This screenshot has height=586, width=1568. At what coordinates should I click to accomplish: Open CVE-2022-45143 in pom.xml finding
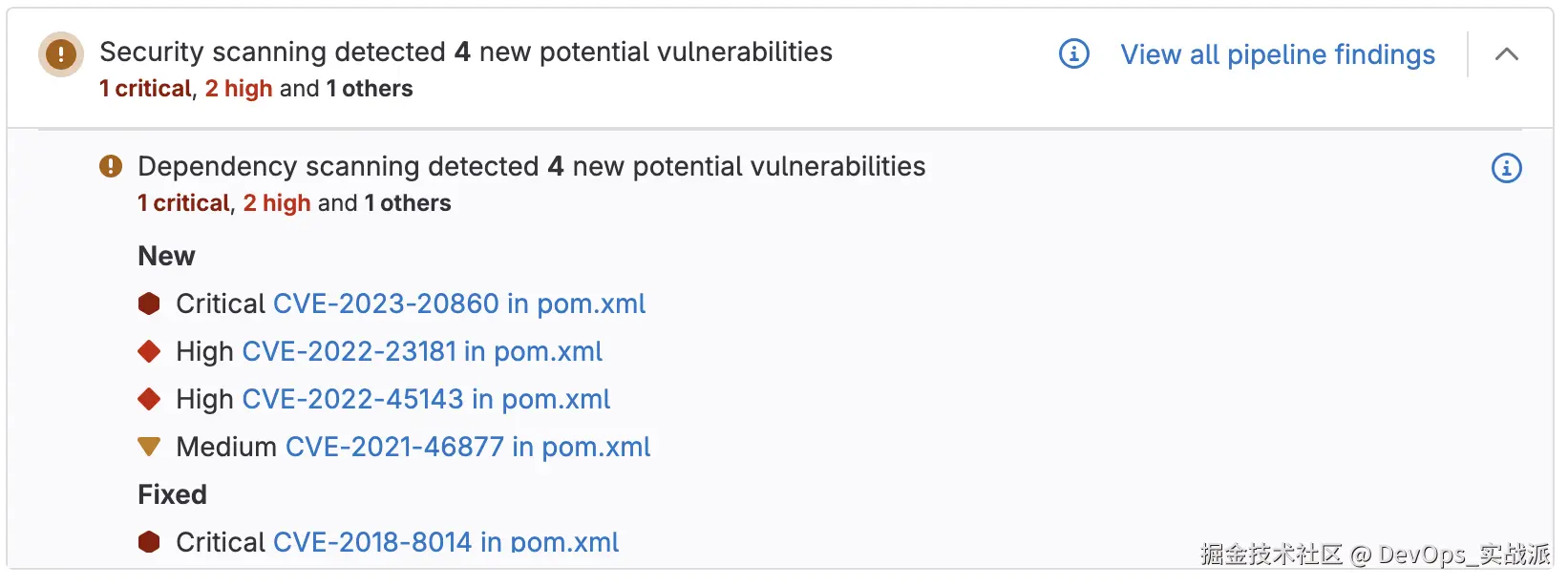point(426,399)
